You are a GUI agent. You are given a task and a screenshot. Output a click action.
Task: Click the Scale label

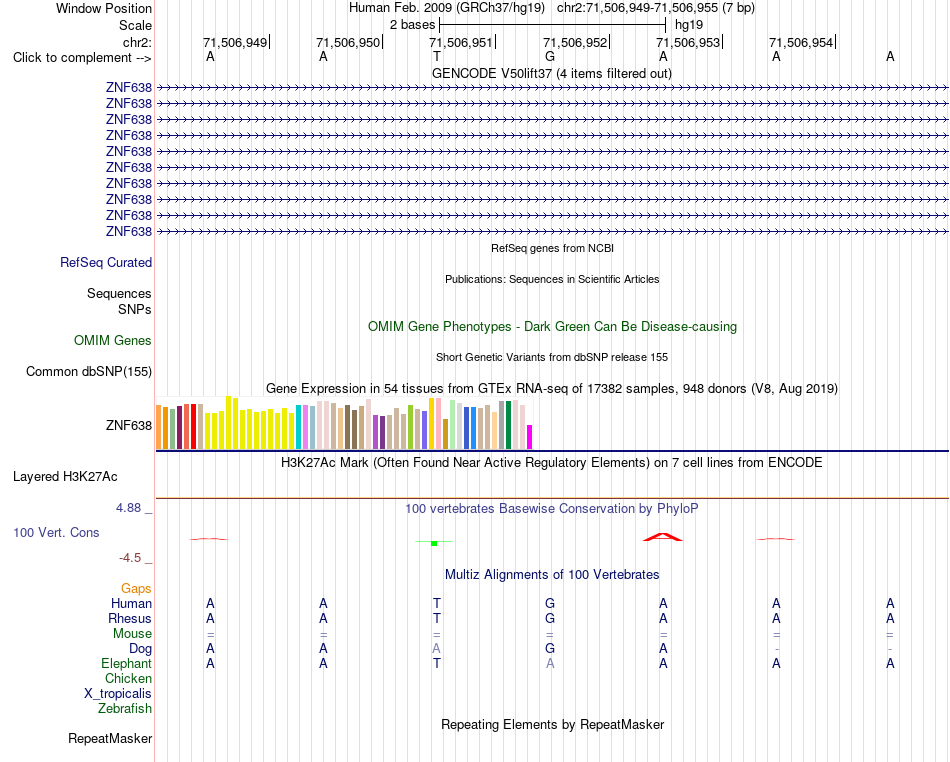135,25
